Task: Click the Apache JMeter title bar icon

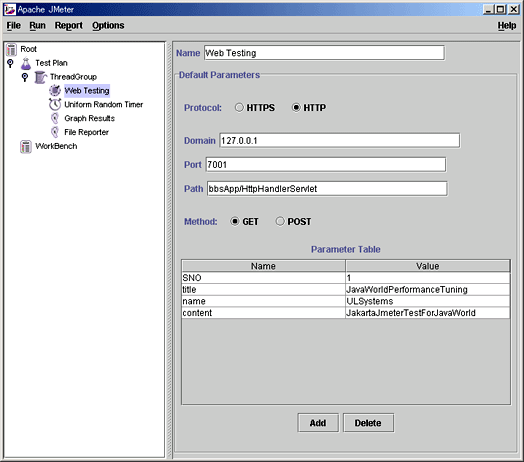Action: click(x=10, y=9)
